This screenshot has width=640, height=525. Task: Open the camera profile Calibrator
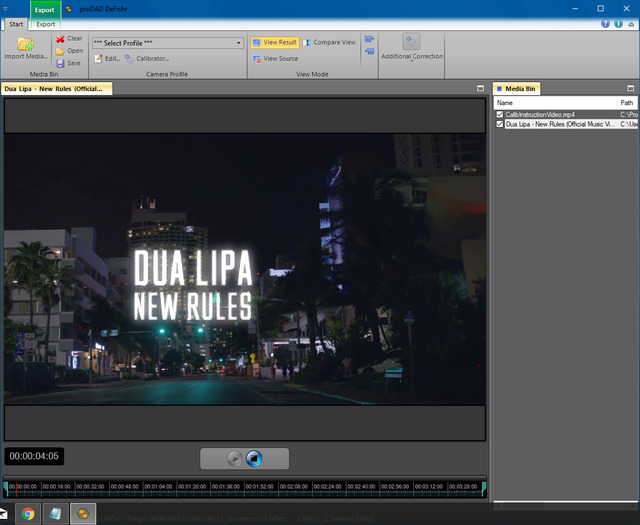(x=147, y=59)
